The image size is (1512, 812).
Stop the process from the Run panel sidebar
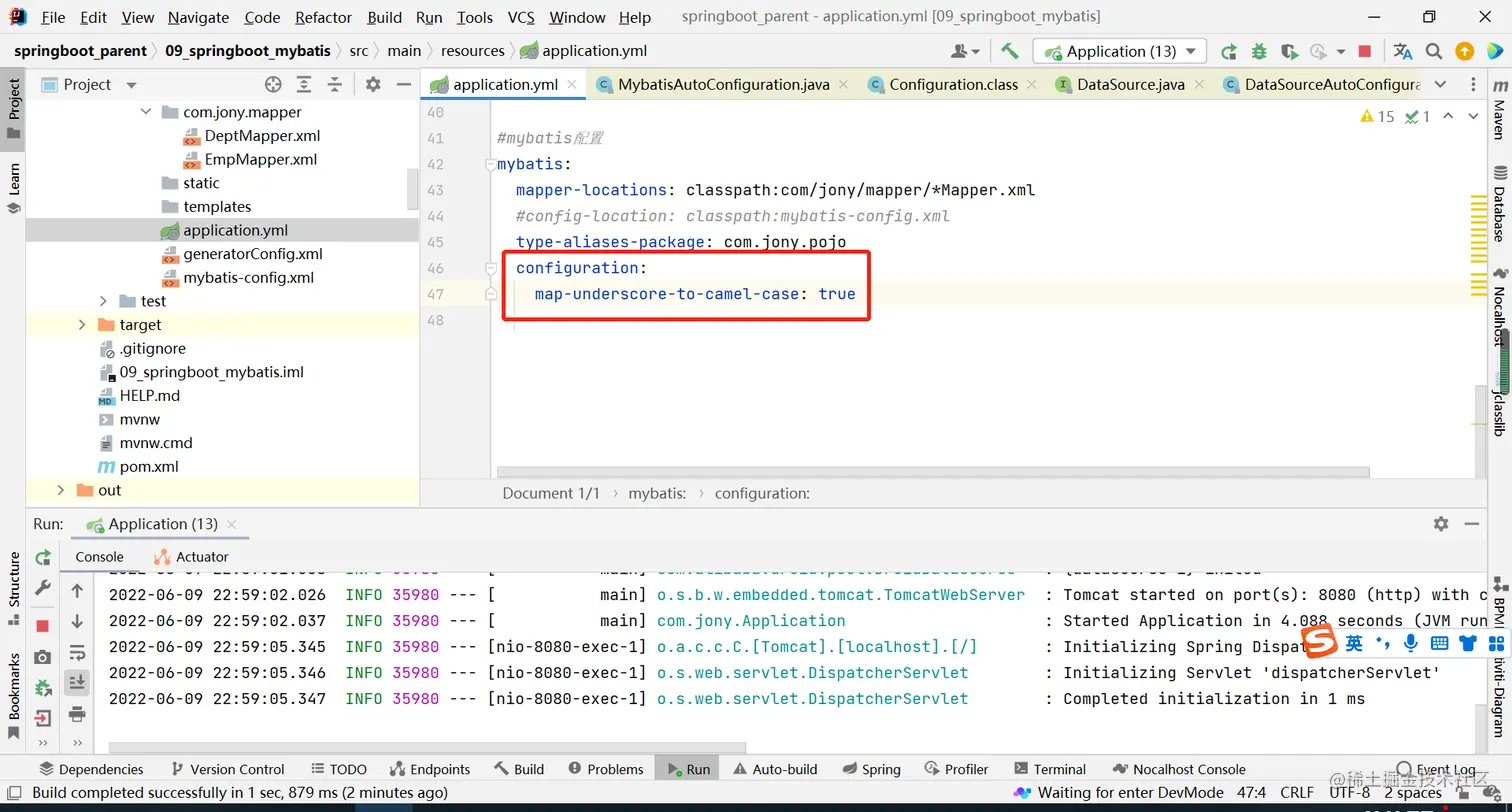coord(43,626)
